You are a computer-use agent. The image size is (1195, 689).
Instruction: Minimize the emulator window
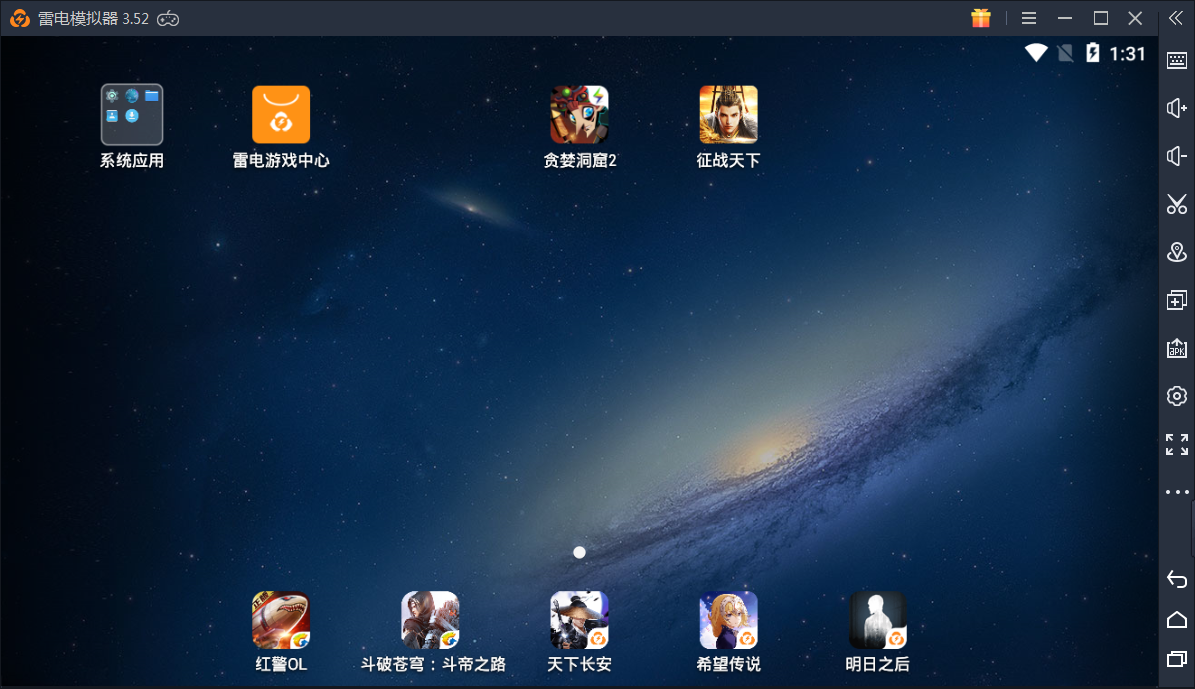[x=1065, y=18]
